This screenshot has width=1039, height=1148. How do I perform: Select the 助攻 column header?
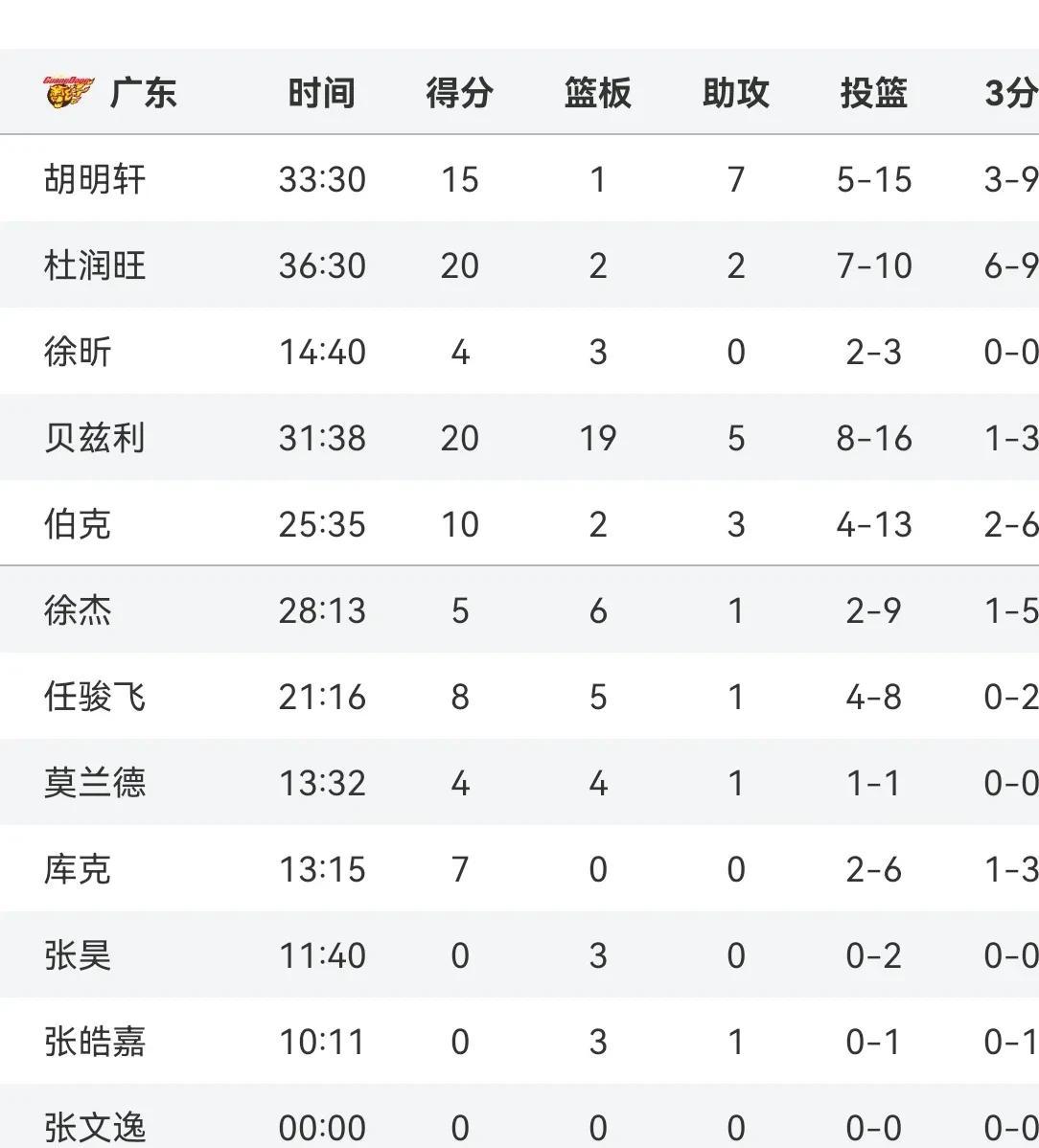tap(736, 93)
